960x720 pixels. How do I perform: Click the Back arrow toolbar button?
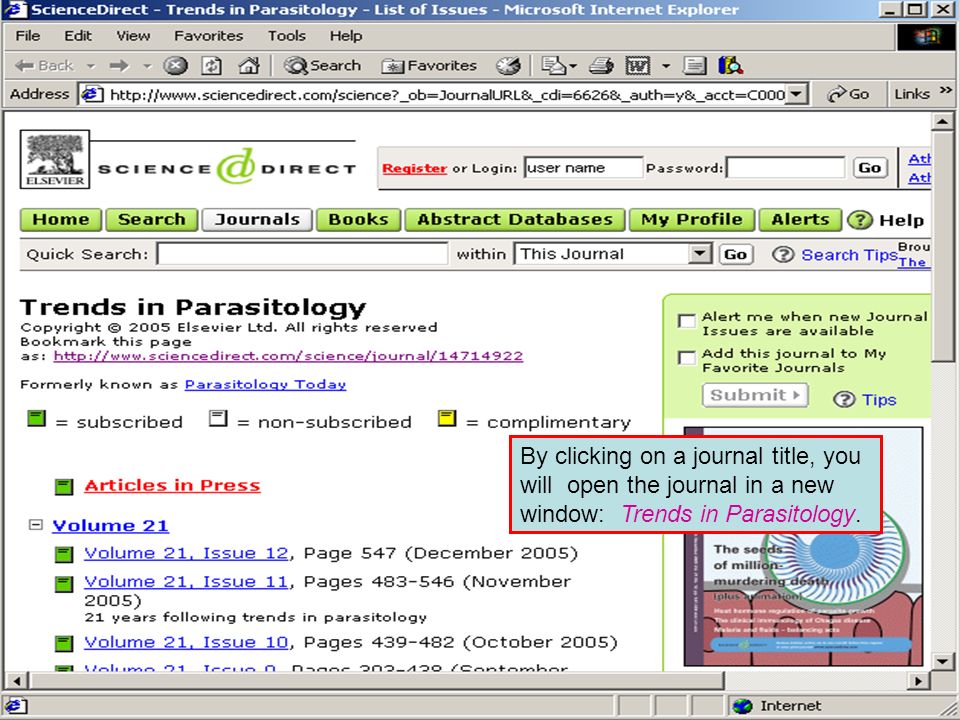(43, 66)
